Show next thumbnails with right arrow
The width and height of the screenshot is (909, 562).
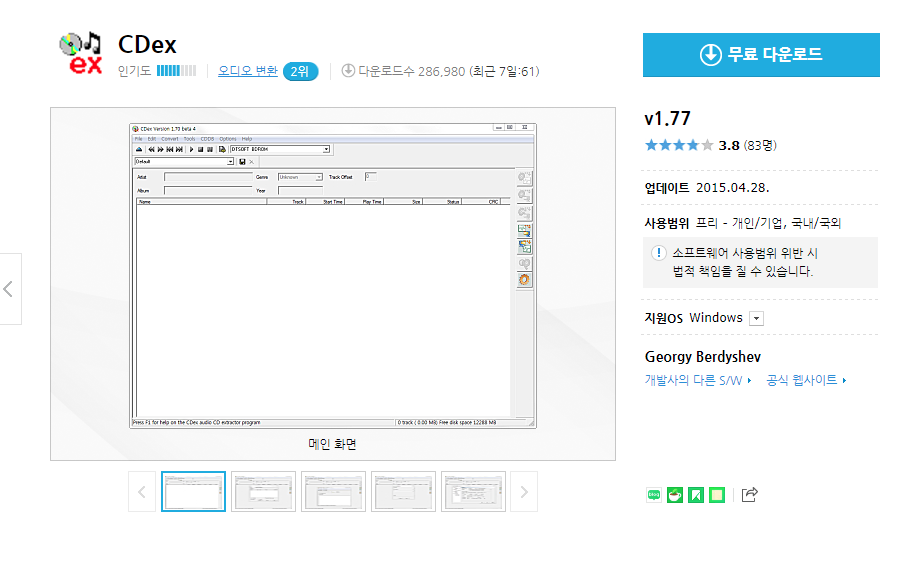coord(524,492)
